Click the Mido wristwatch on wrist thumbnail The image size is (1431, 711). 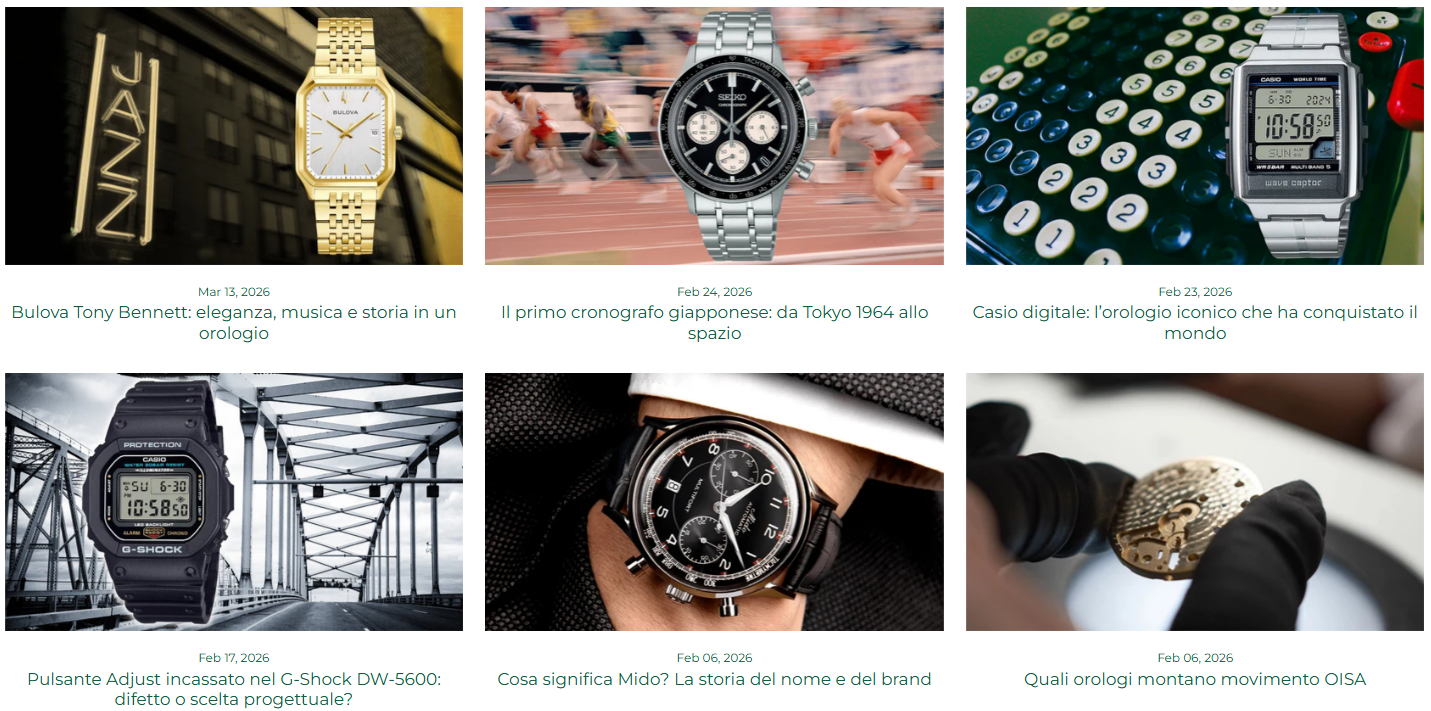pos(714,502)
